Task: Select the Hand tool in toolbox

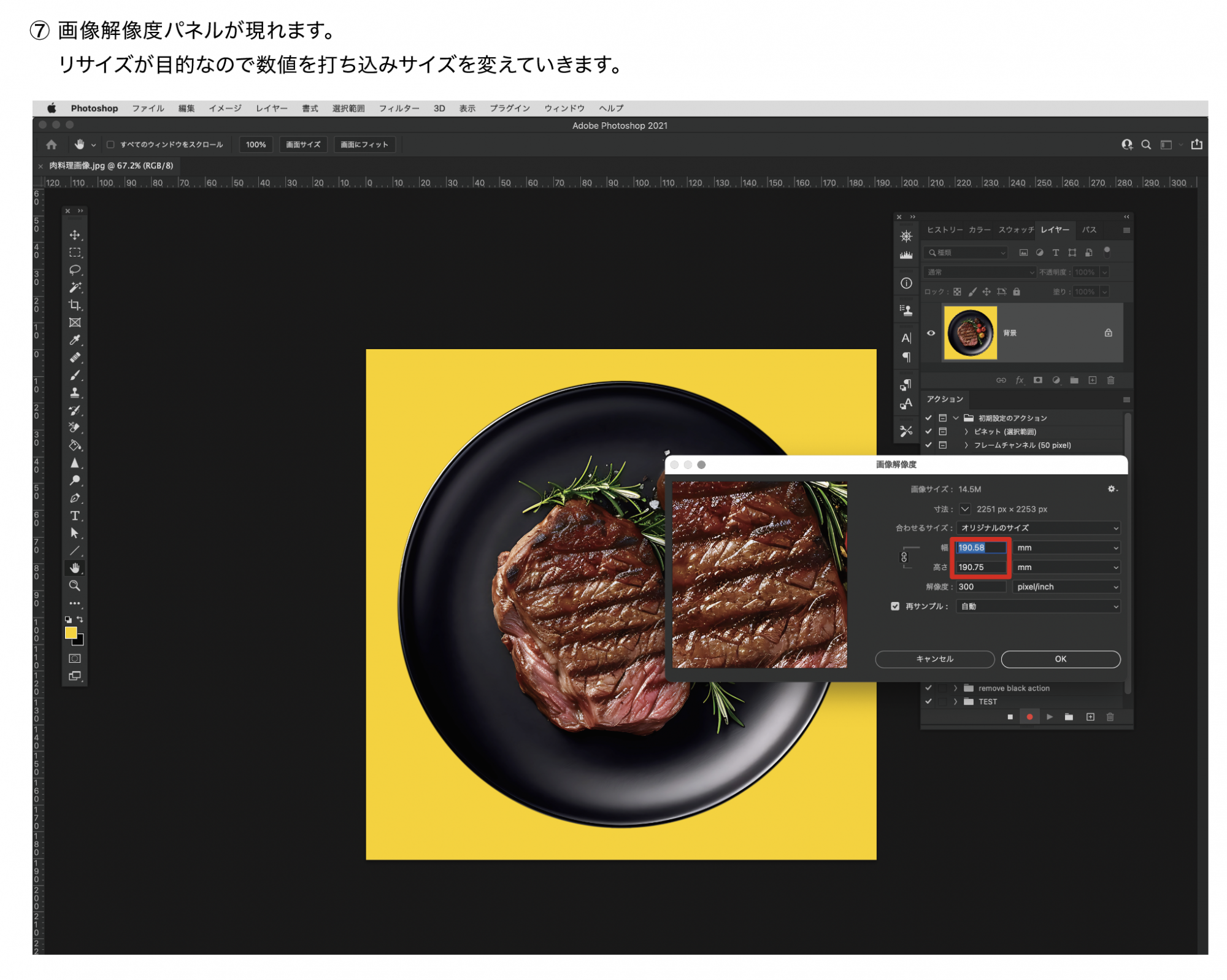Action: 75,568
